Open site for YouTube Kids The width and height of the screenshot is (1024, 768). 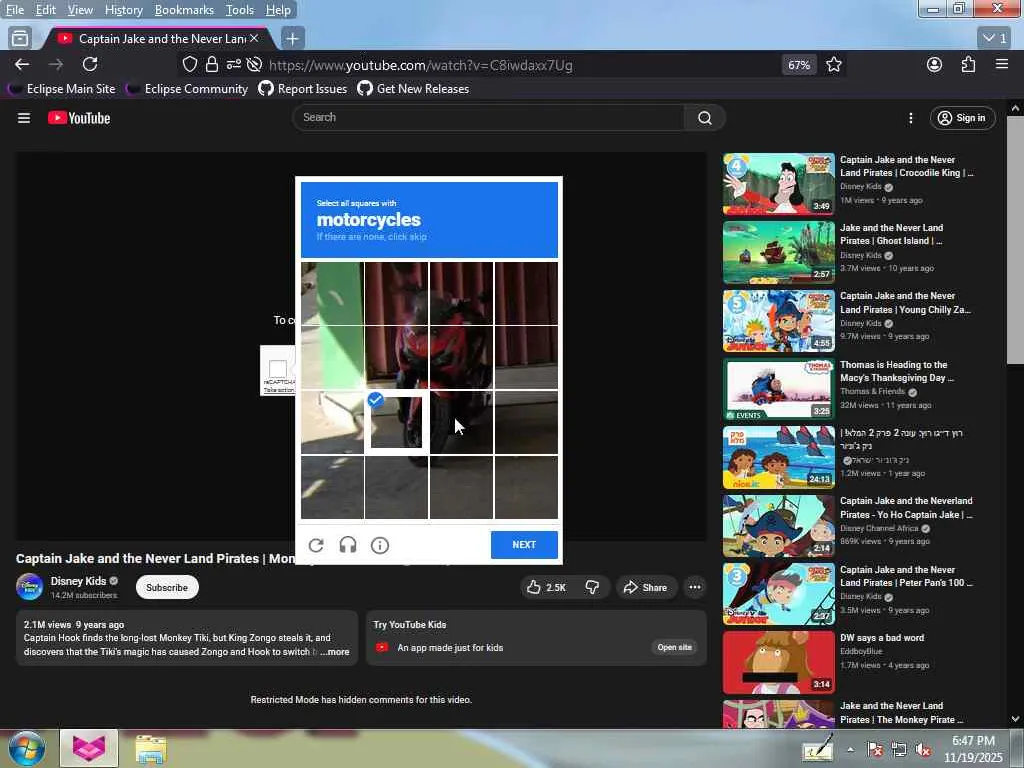pyautogui.click(x=675, y=647)
